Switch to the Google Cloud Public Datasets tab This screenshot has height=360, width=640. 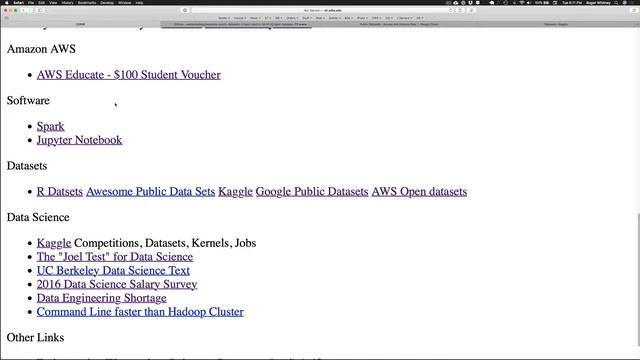399,24
